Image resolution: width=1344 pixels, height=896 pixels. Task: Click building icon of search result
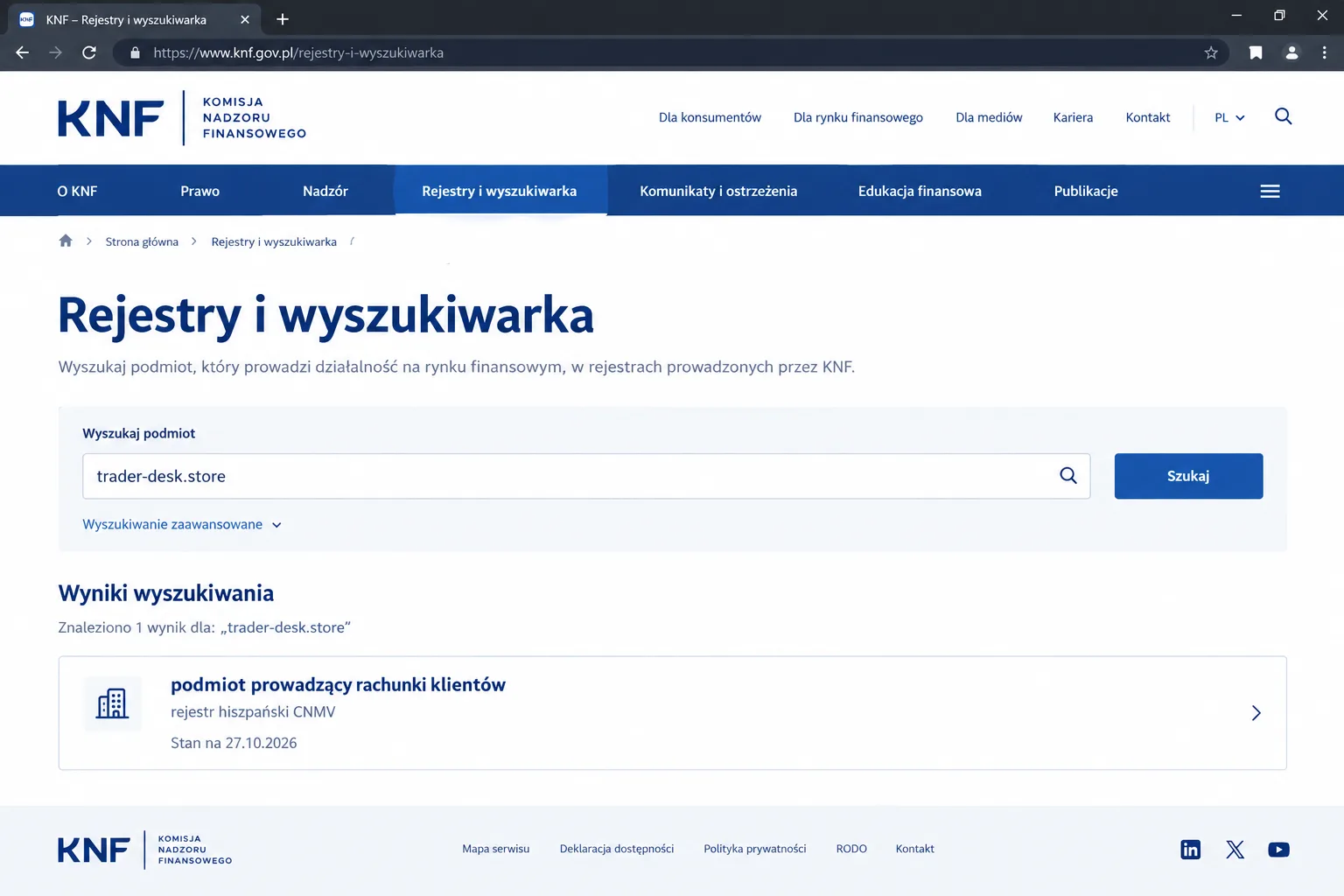coord(112,703)
